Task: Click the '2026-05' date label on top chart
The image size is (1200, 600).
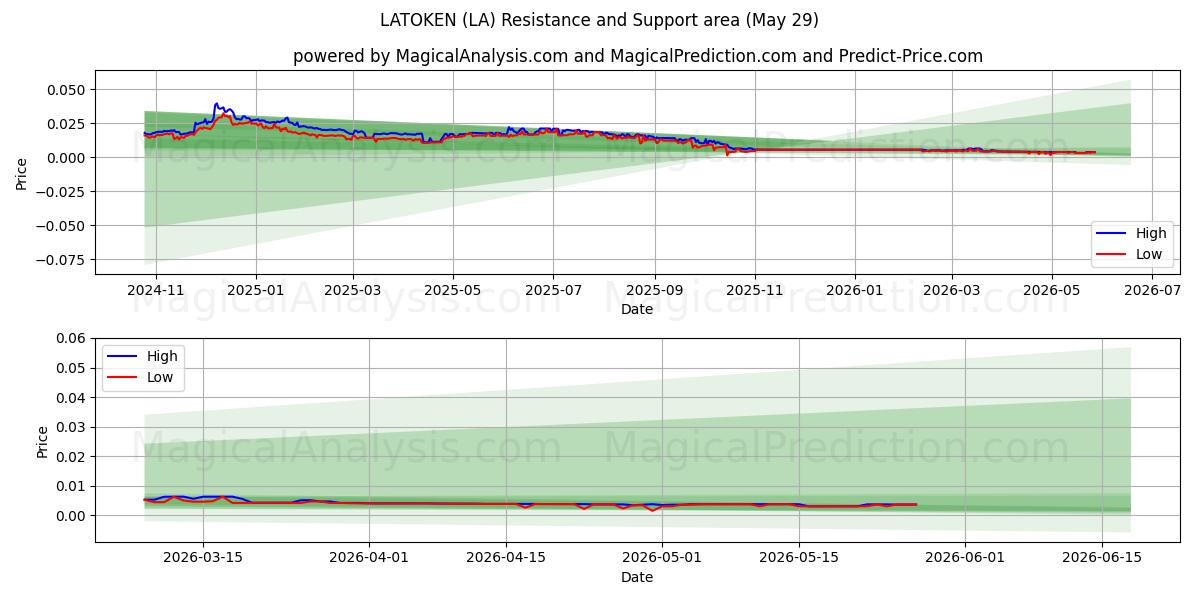Action: pyautogui.click(x=1052, y=291)
